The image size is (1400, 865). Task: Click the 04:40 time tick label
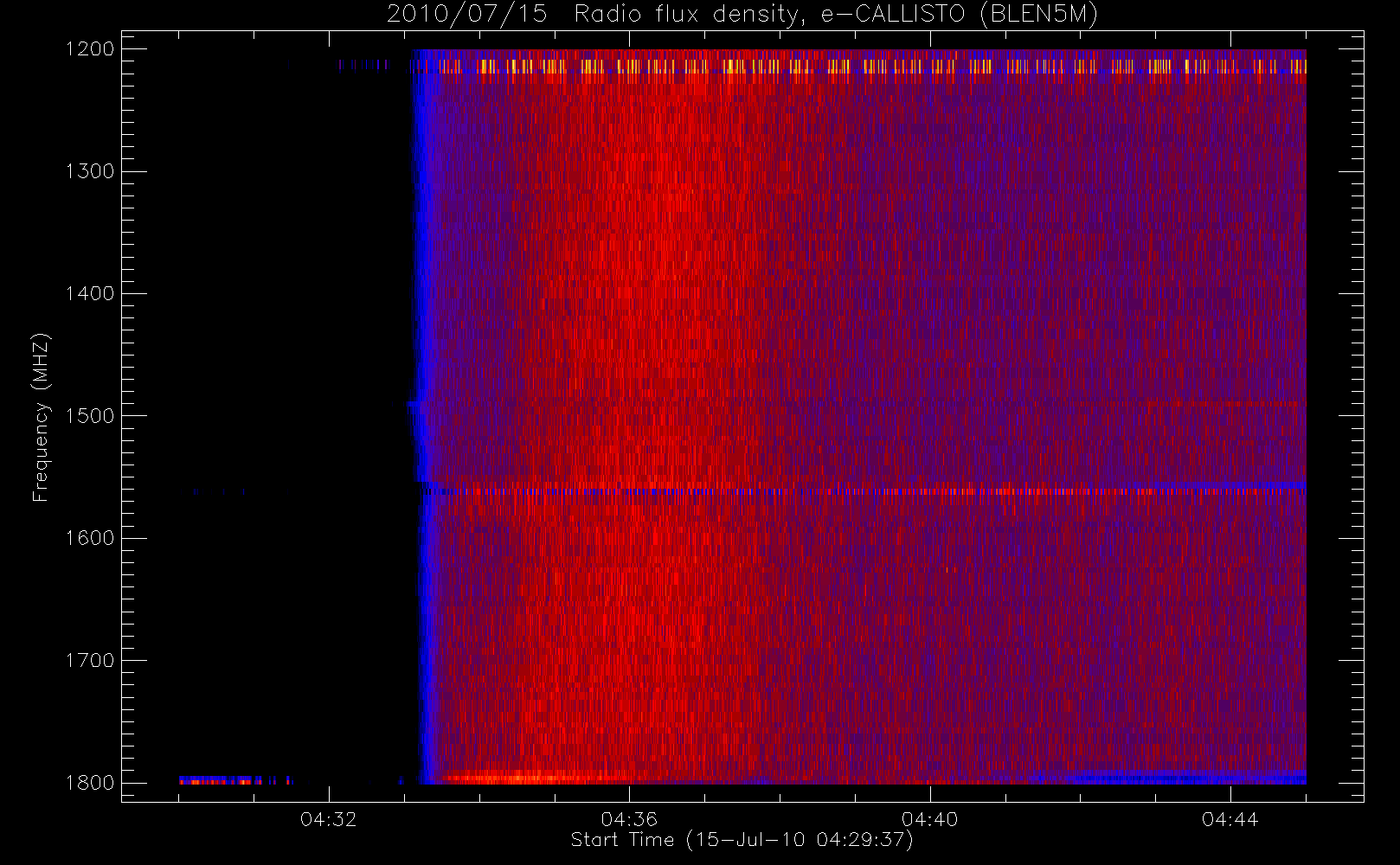pos(929,819)
